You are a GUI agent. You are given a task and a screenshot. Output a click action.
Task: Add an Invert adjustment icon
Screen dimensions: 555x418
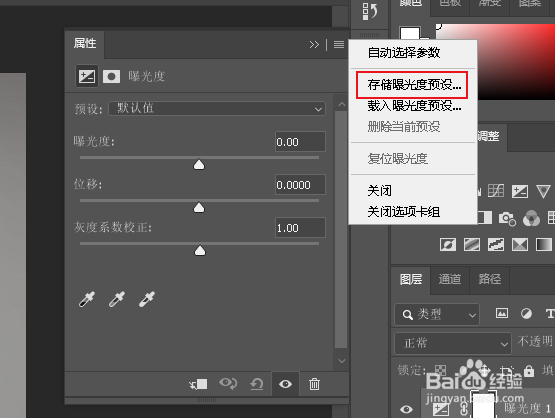448,245
